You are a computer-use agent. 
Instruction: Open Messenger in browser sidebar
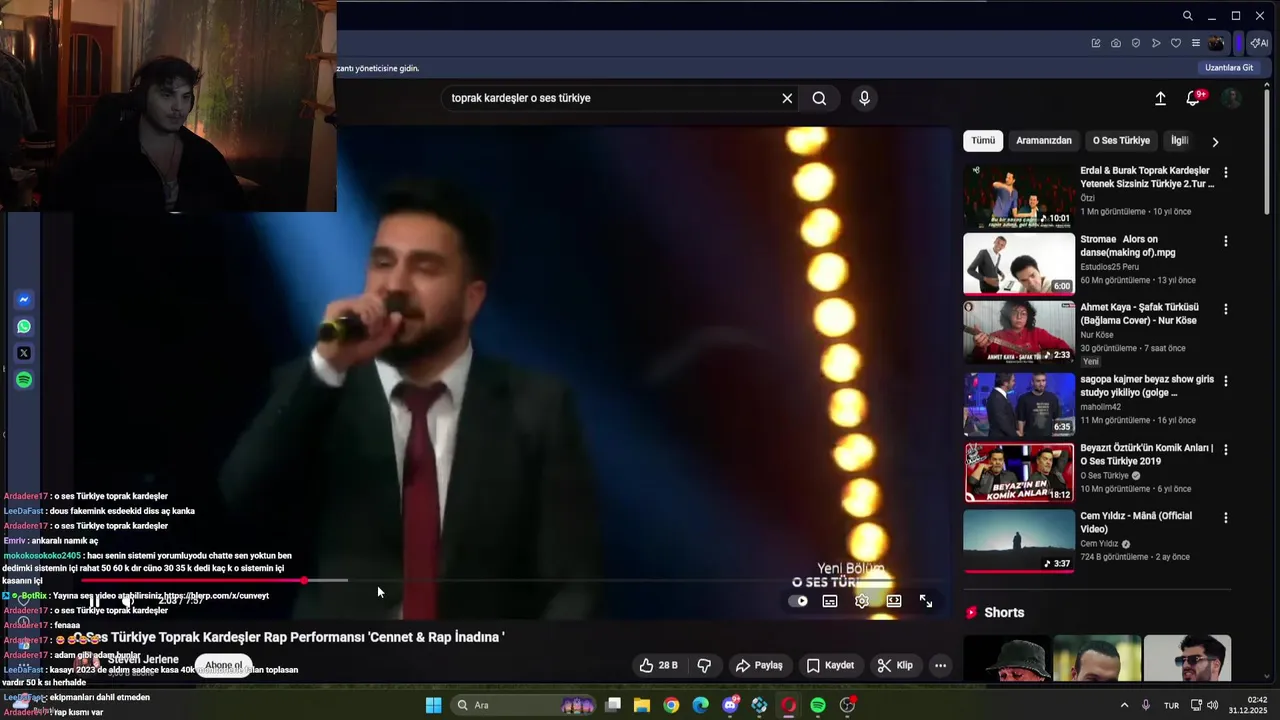(x=24, y=300)
